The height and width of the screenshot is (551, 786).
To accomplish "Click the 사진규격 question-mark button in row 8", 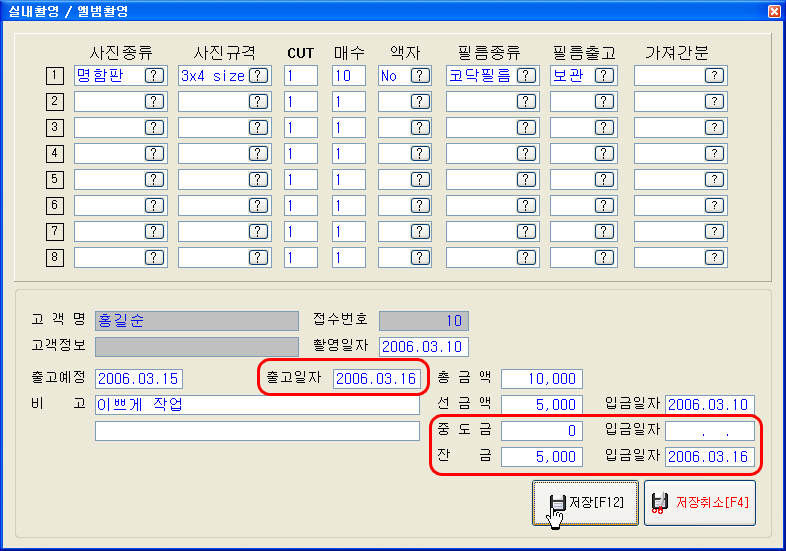I will tap(258, 258).
